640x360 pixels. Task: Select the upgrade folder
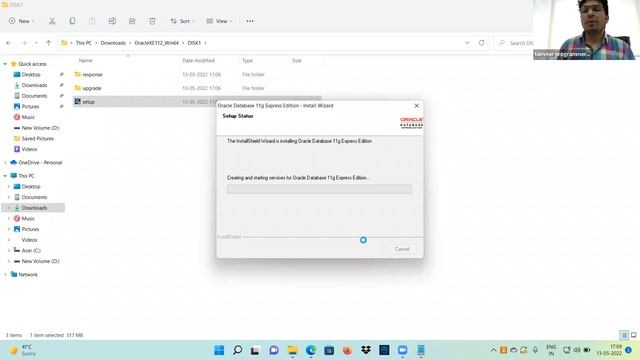pos(92,88)
